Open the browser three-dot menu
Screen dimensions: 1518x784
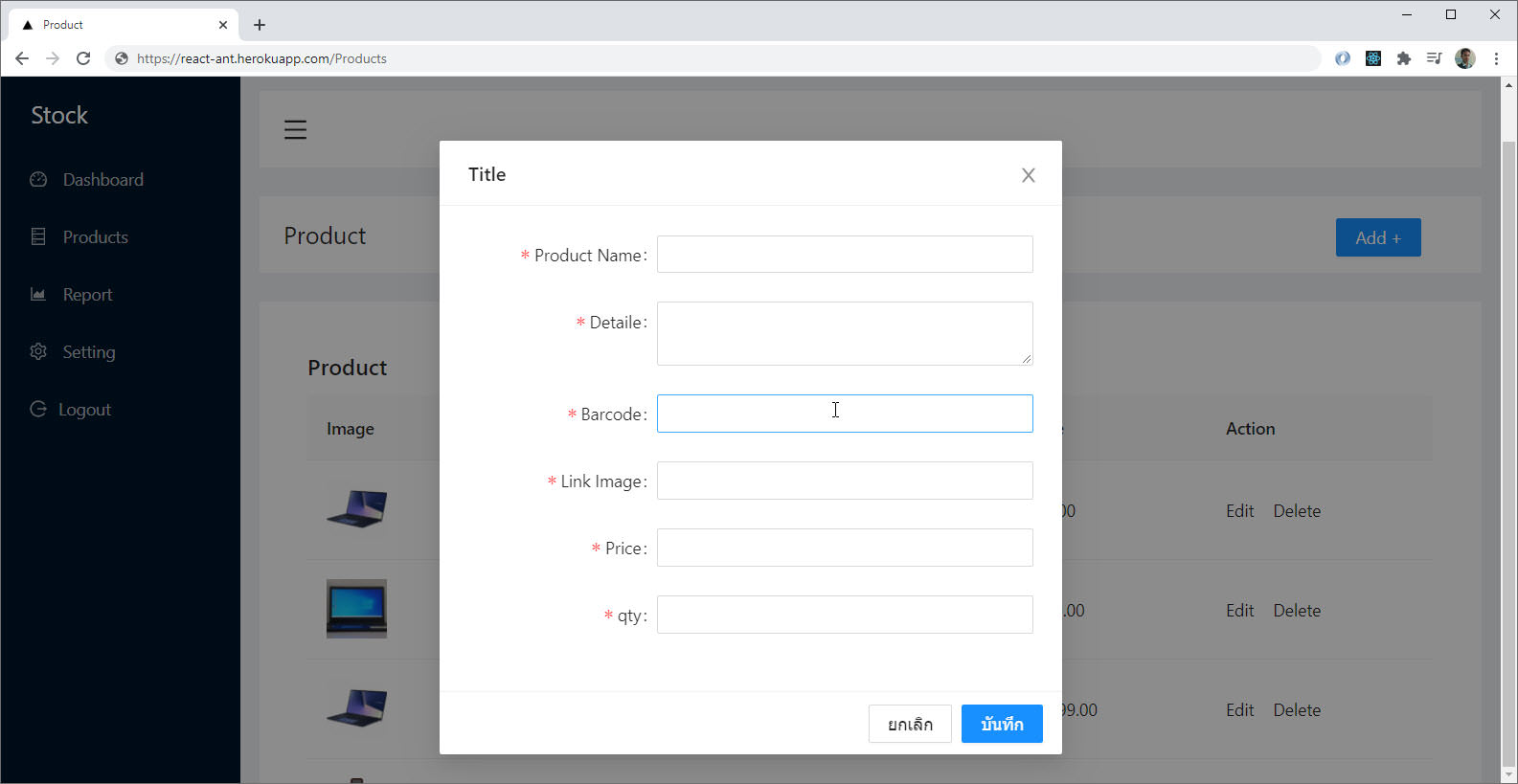[x=1496, y=58]
